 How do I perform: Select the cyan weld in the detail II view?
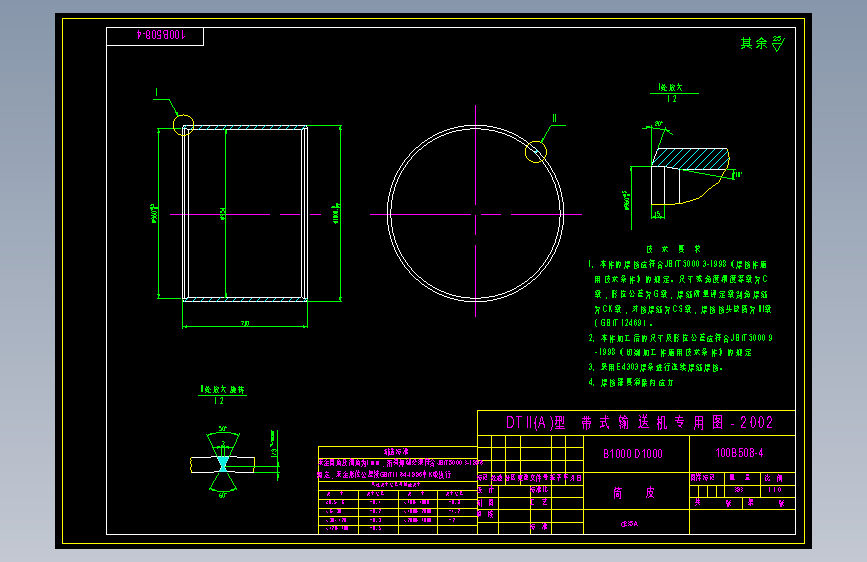coord(223,464)
